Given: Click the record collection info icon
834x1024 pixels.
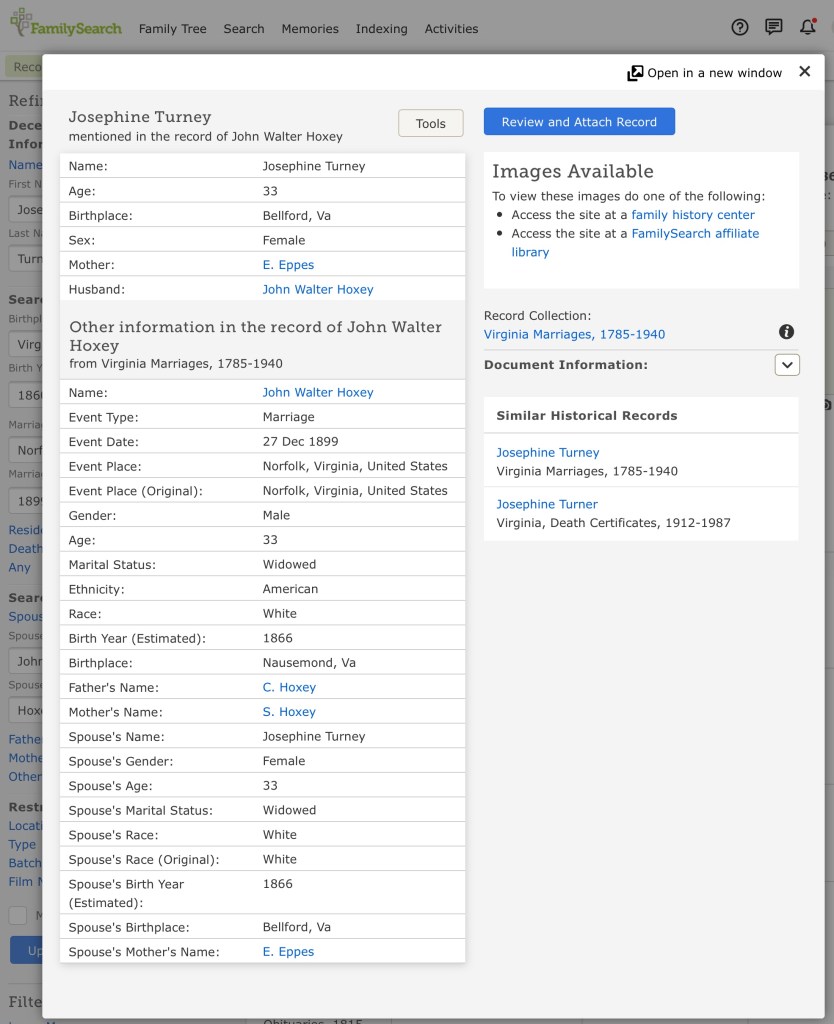Looking at the screenshot, I should pyautogui.click(x=786, y=332).
